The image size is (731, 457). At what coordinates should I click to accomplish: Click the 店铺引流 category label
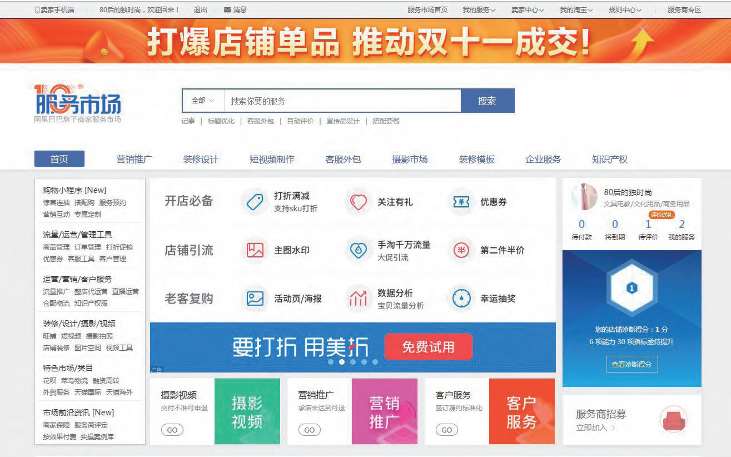tap(189, 250)
